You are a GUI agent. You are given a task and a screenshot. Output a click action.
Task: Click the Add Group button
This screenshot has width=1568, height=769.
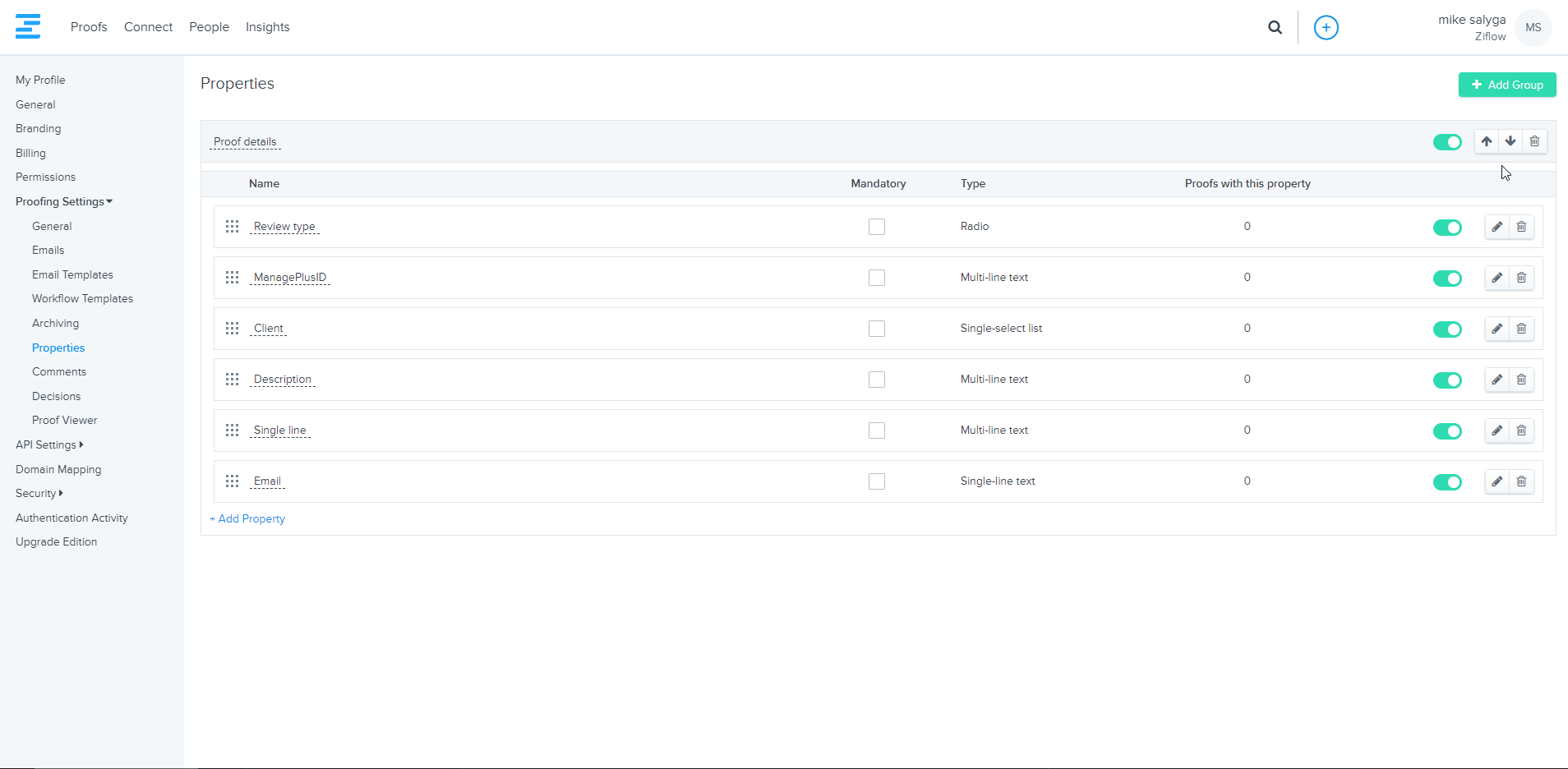pos(1506,85)
